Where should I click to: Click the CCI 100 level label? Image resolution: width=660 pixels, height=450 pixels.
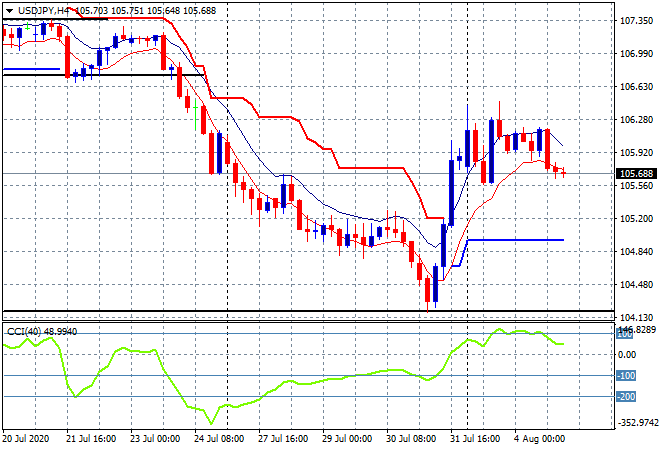[x=625, y=334]
